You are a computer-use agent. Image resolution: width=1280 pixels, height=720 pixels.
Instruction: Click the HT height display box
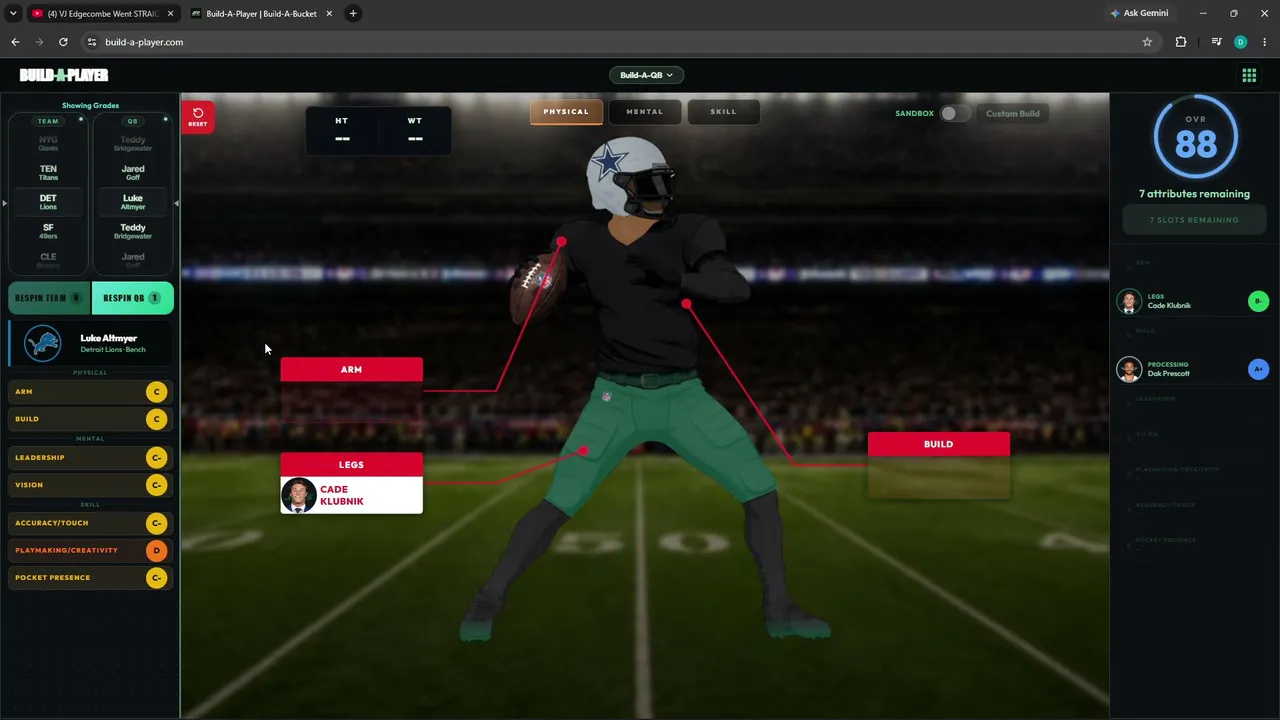coord(342,131)
